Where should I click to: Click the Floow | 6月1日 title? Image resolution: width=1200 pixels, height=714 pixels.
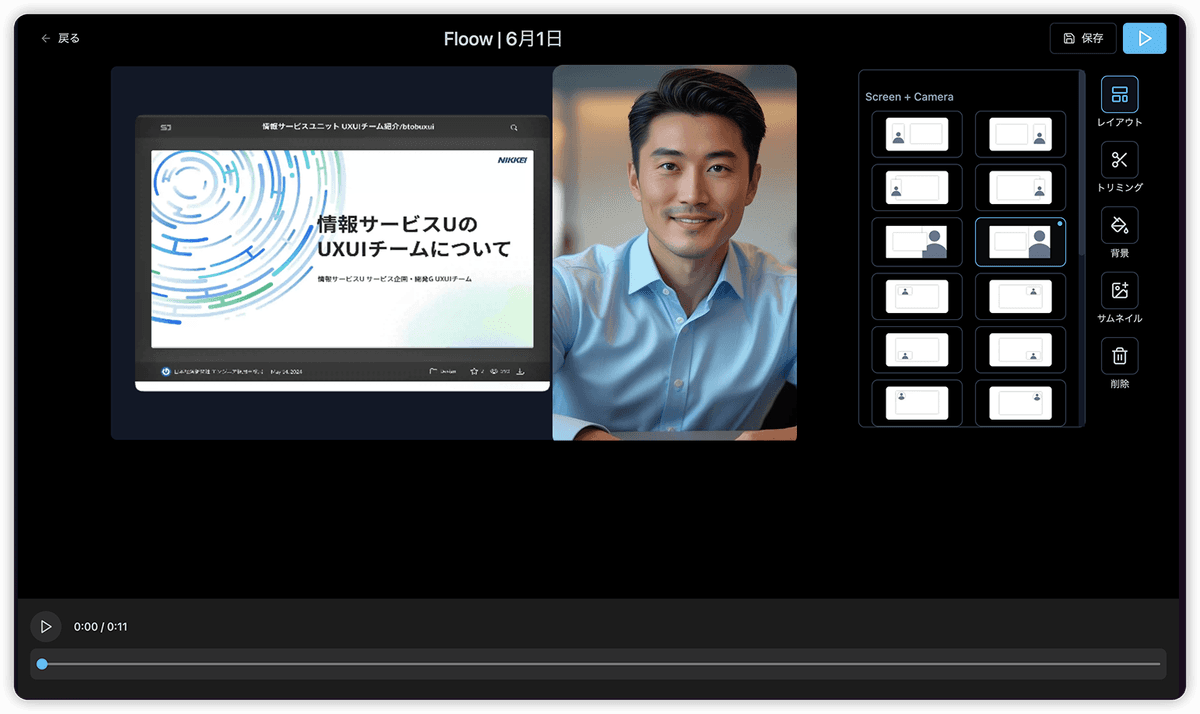[503, 38]
